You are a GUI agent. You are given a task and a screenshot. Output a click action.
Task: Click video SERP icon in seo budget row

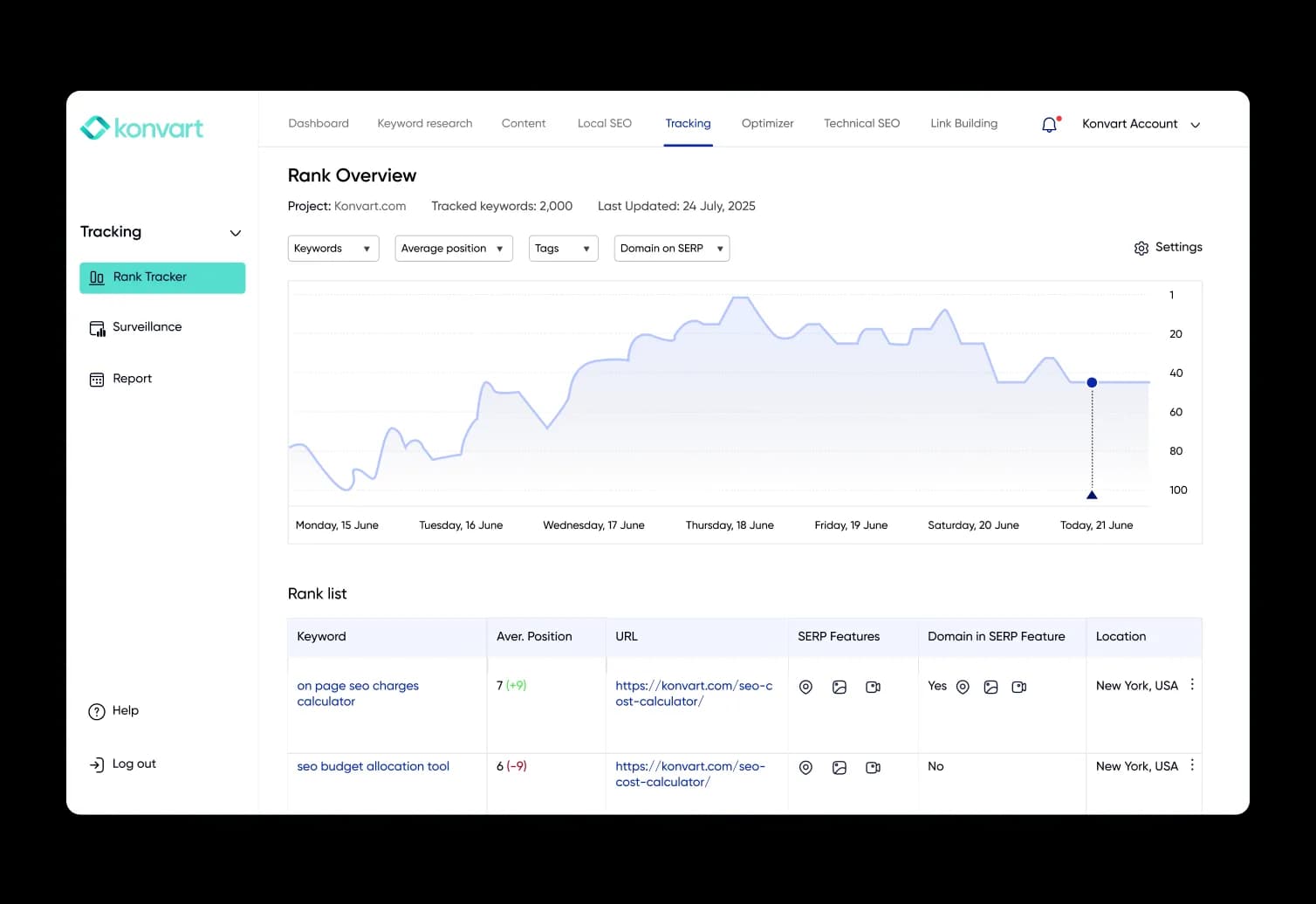click(x=873, y=768)
